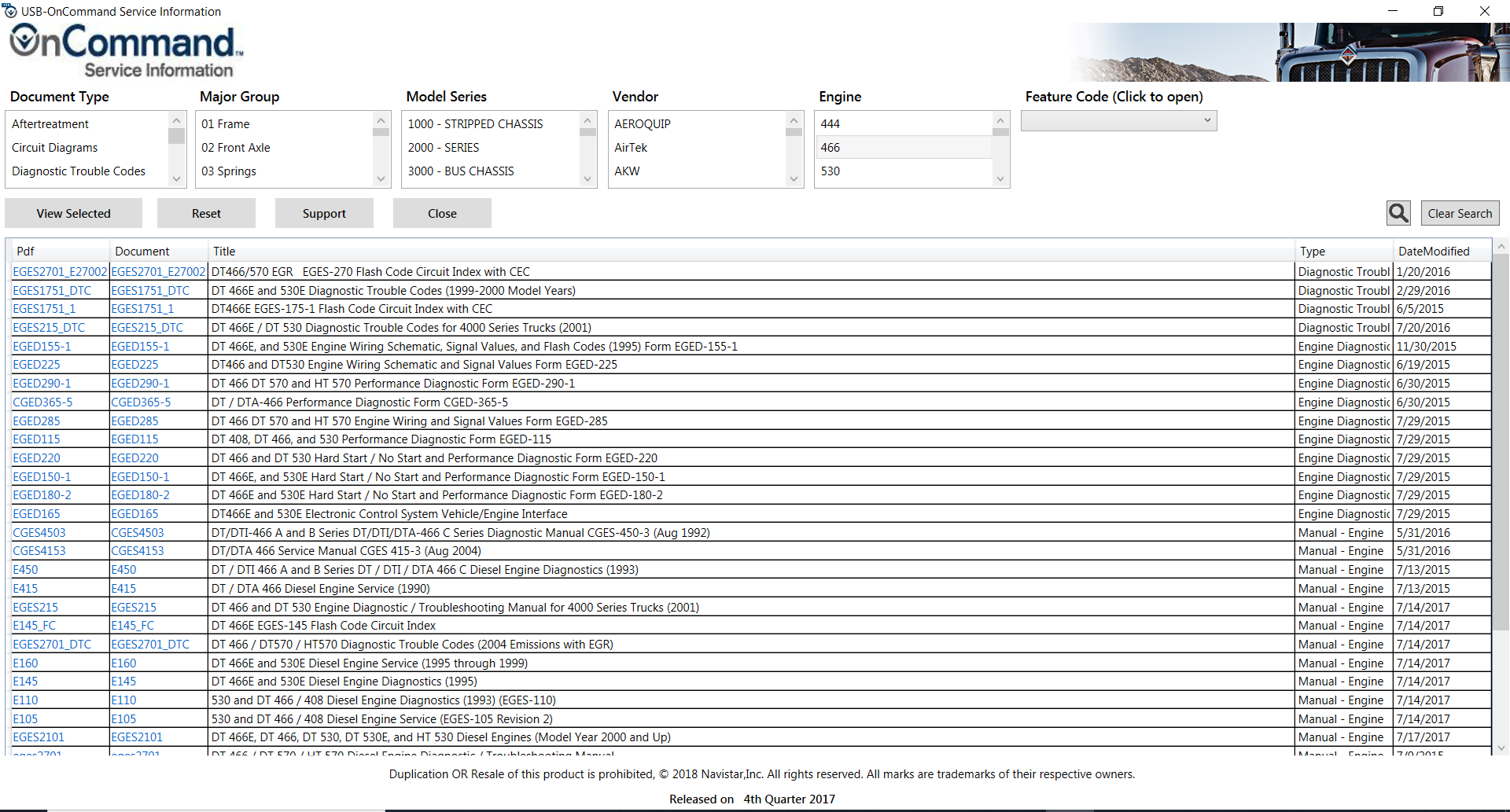Select AEROQUIP vendor
This screenshot has width=1510, height=812.
[698, 123]
